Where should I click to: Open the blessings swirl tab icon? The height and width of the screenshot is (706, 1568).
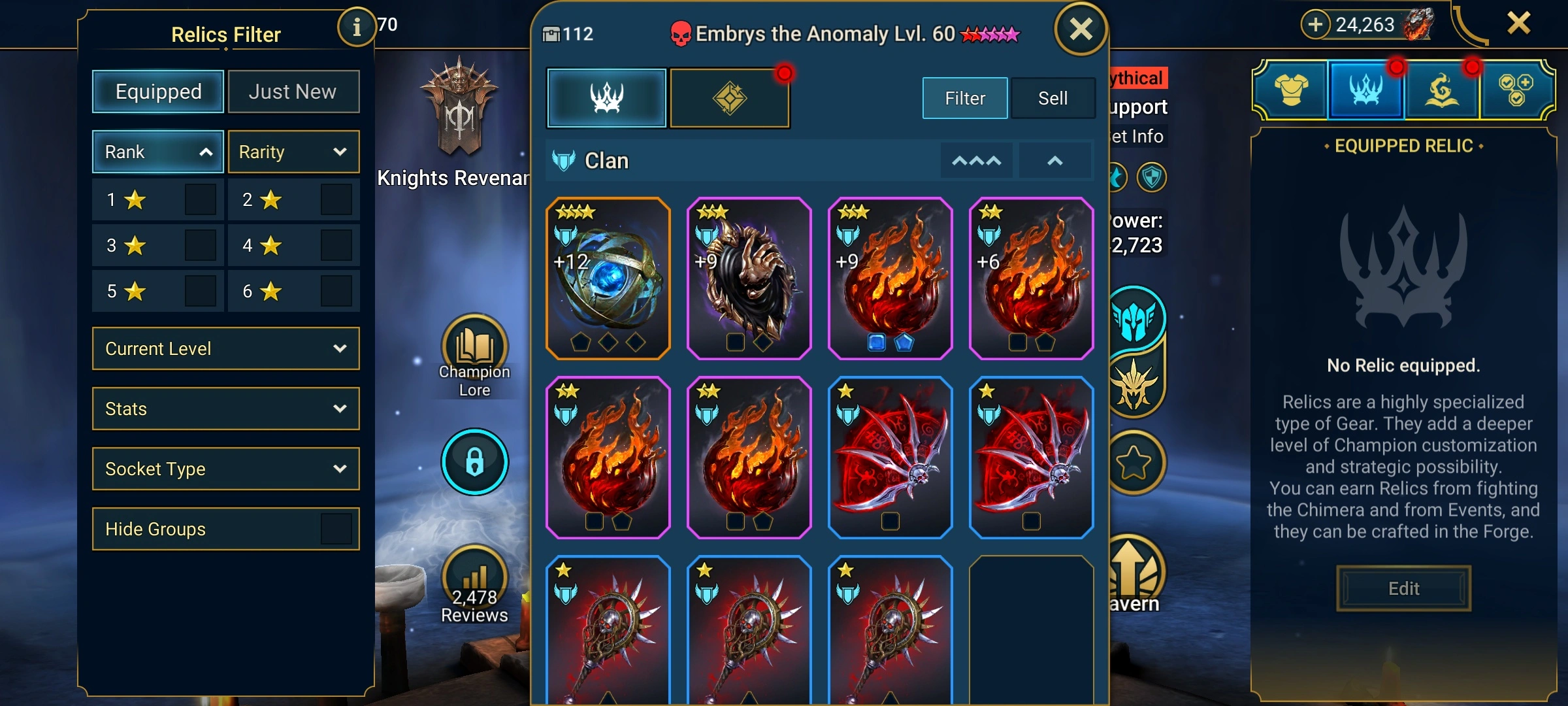[1441, 90]
